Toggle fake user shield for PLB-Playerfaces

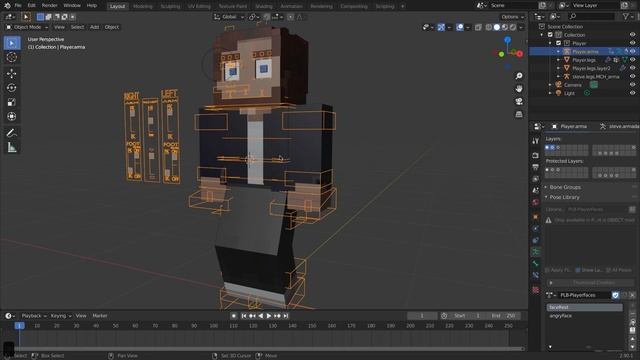(x=616, y=295)
